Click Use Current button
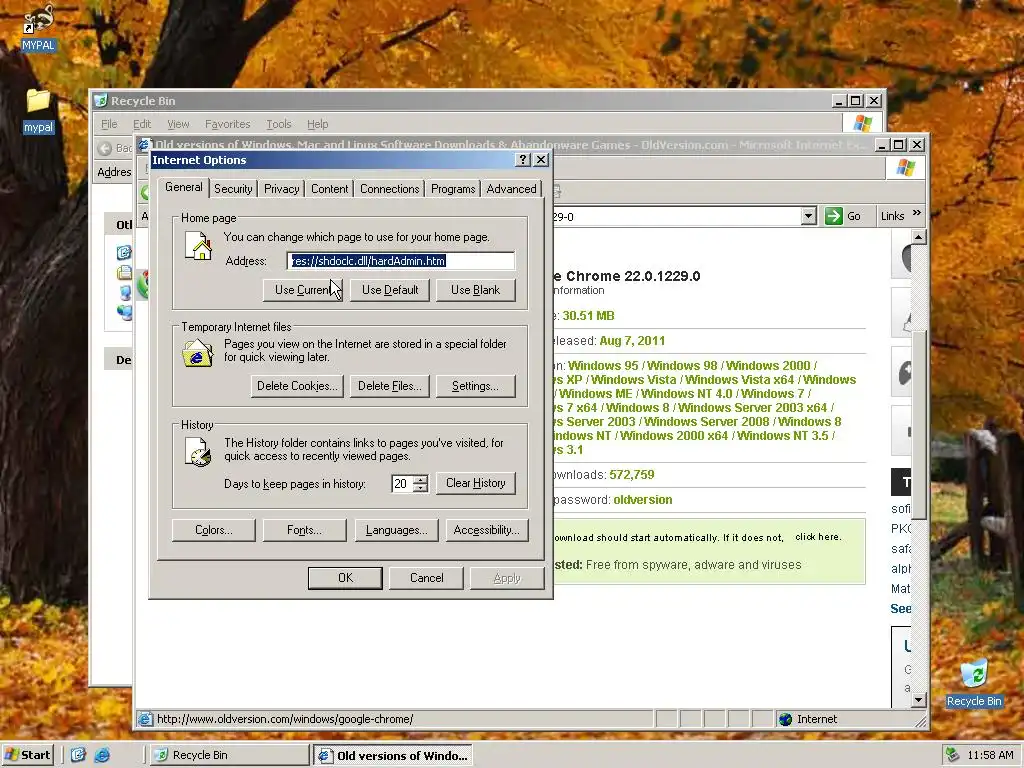Screen dimensions: 1024x768 pos(304,290)
